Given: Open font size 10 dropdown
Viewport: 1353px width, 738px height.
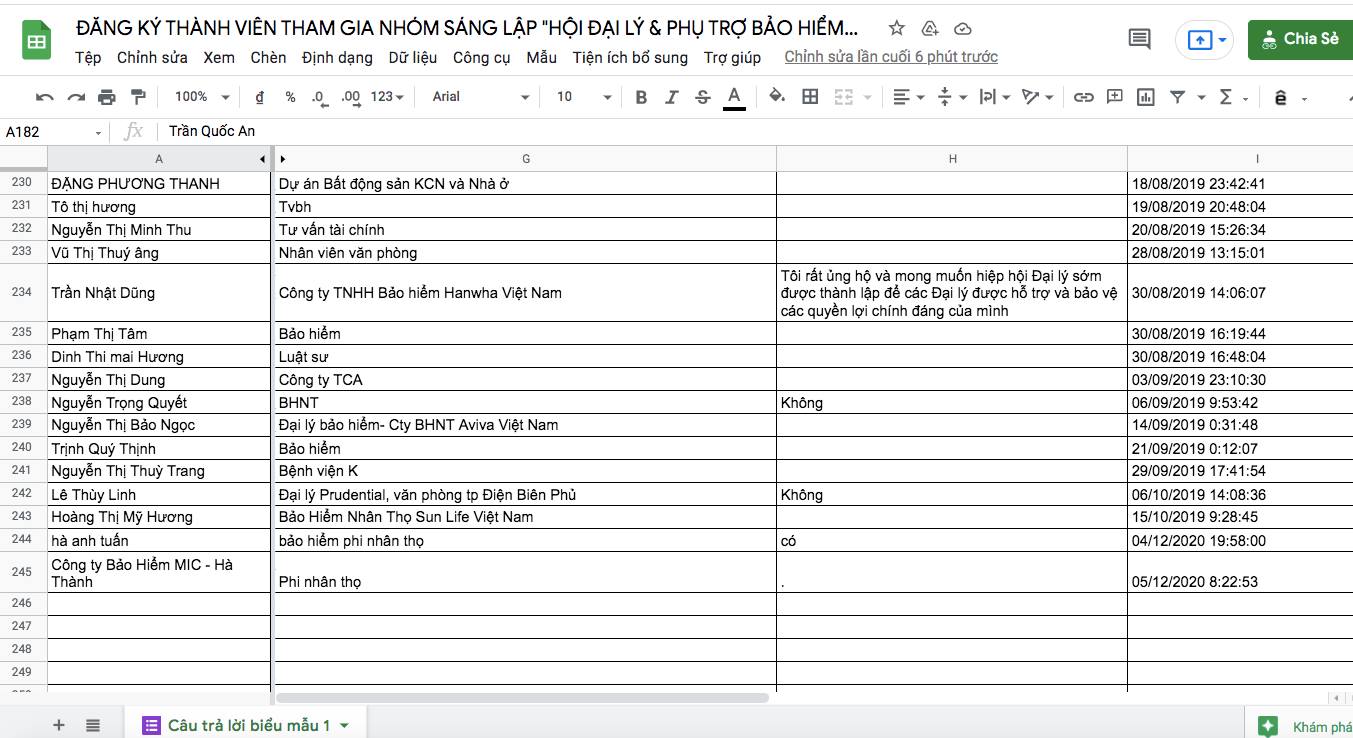Looking at the screenshot, I should 583,97.
